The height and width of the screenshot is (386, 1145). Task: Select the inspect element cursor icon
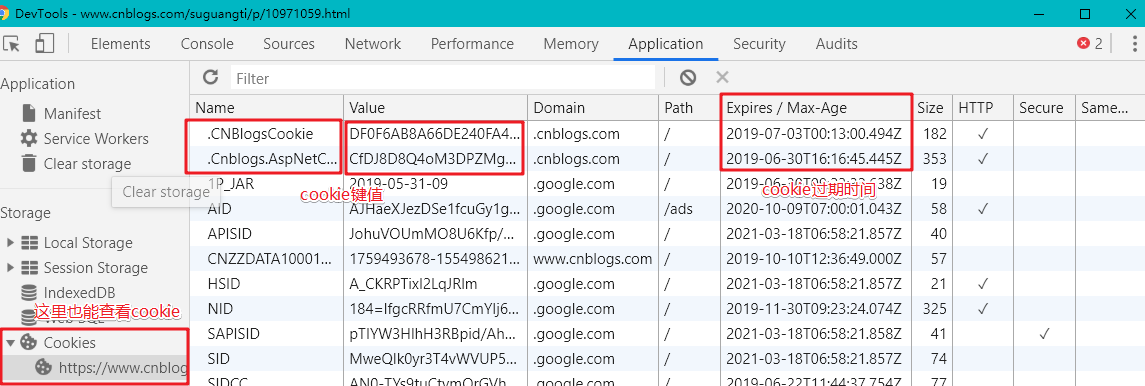[x=12, y=44]
